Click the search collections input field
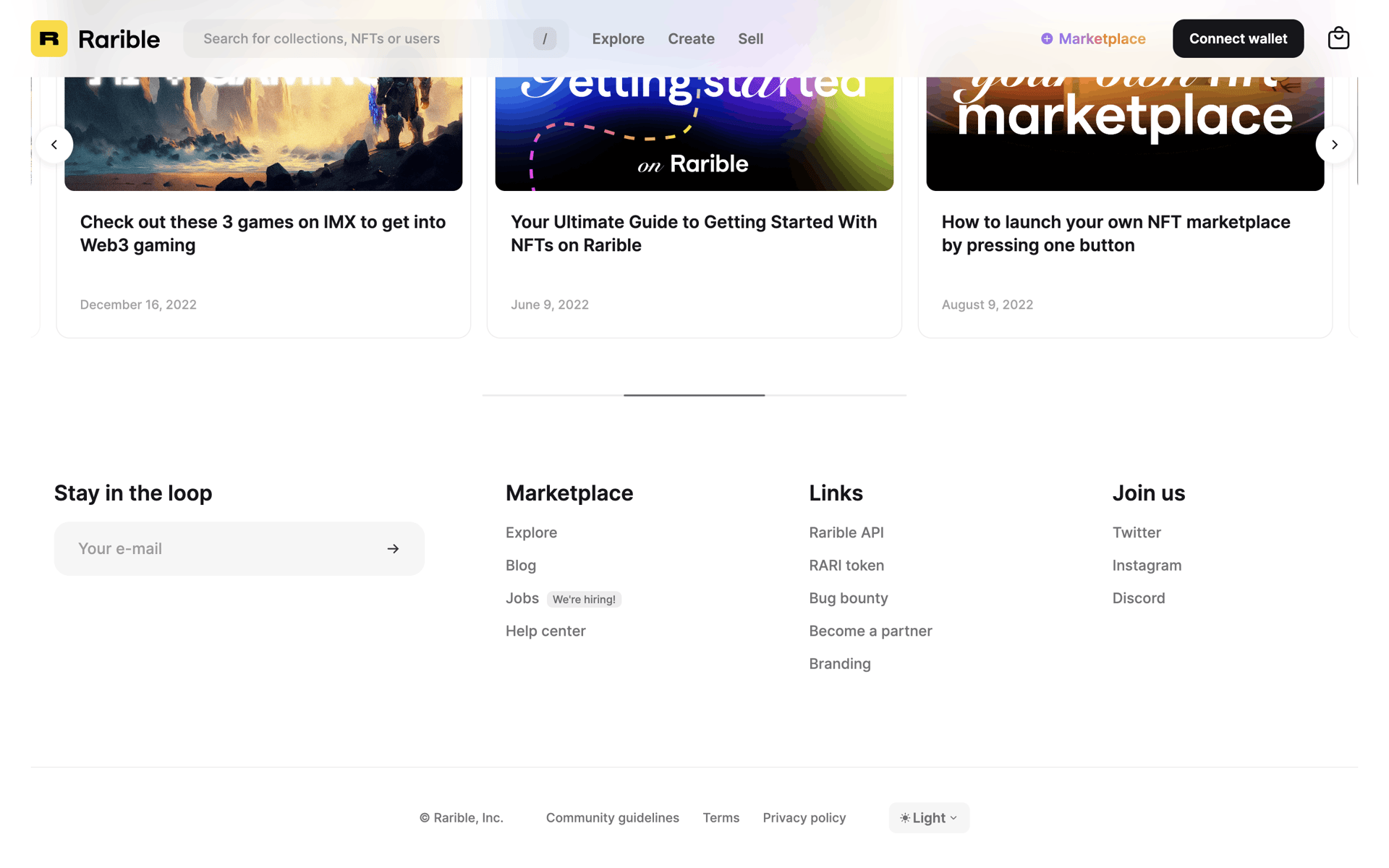The image size is (1389, 868). tap(375, 38)
